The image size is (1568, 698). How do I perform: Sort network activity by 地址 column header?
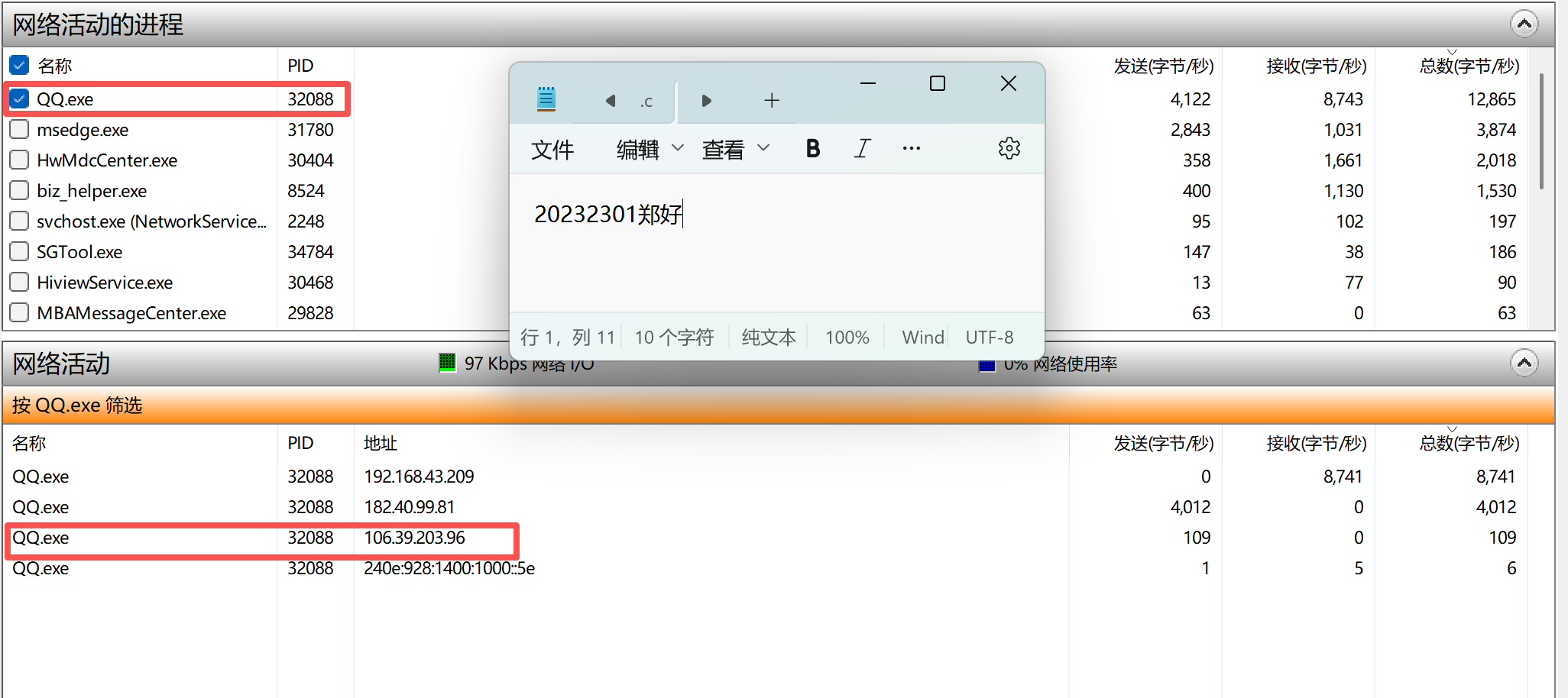tap(381, 443)
